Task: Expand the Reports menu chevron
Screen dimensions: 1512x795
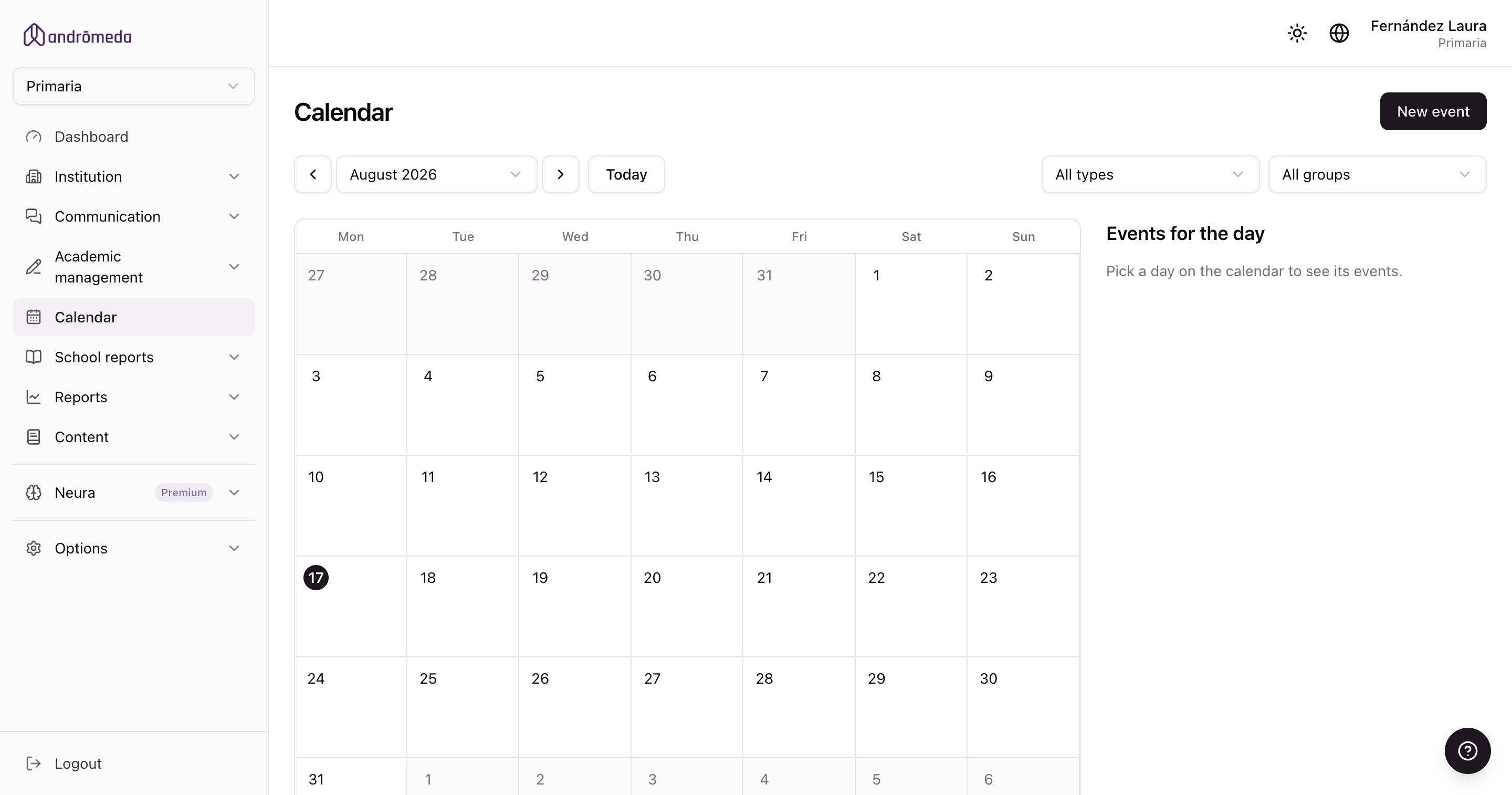Action: point(234,397)
